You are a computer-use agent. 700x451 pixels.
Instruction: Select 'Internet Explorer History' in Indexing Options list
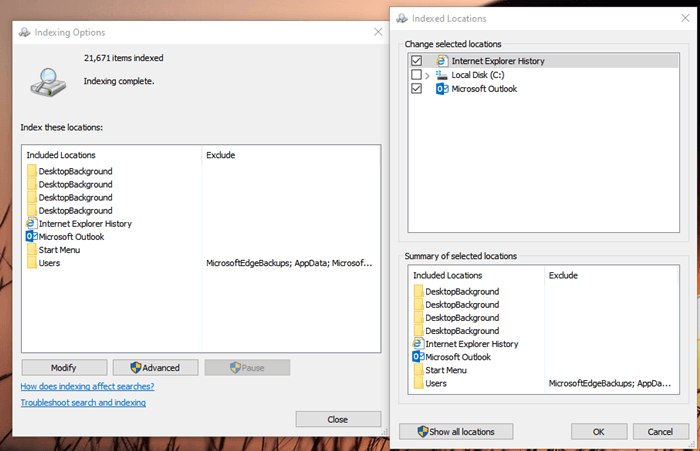[x=85, y=223]
